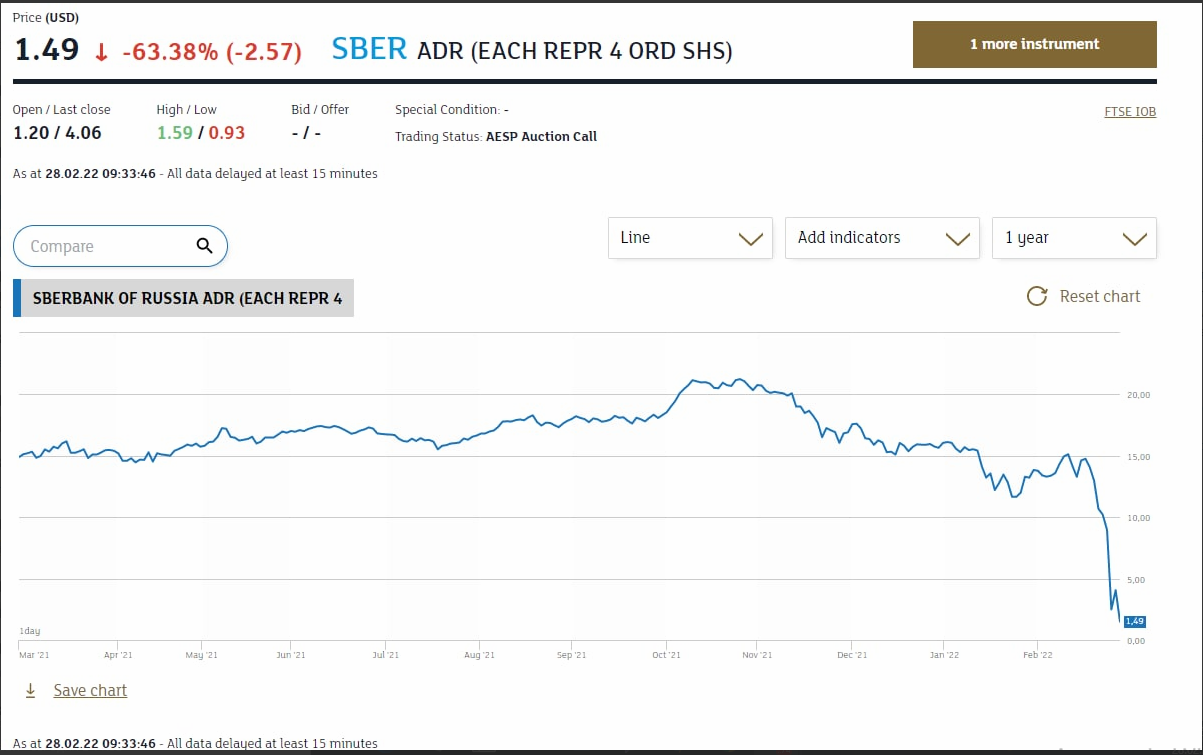Expand the Add indicators dropdown

pos(882,238)
